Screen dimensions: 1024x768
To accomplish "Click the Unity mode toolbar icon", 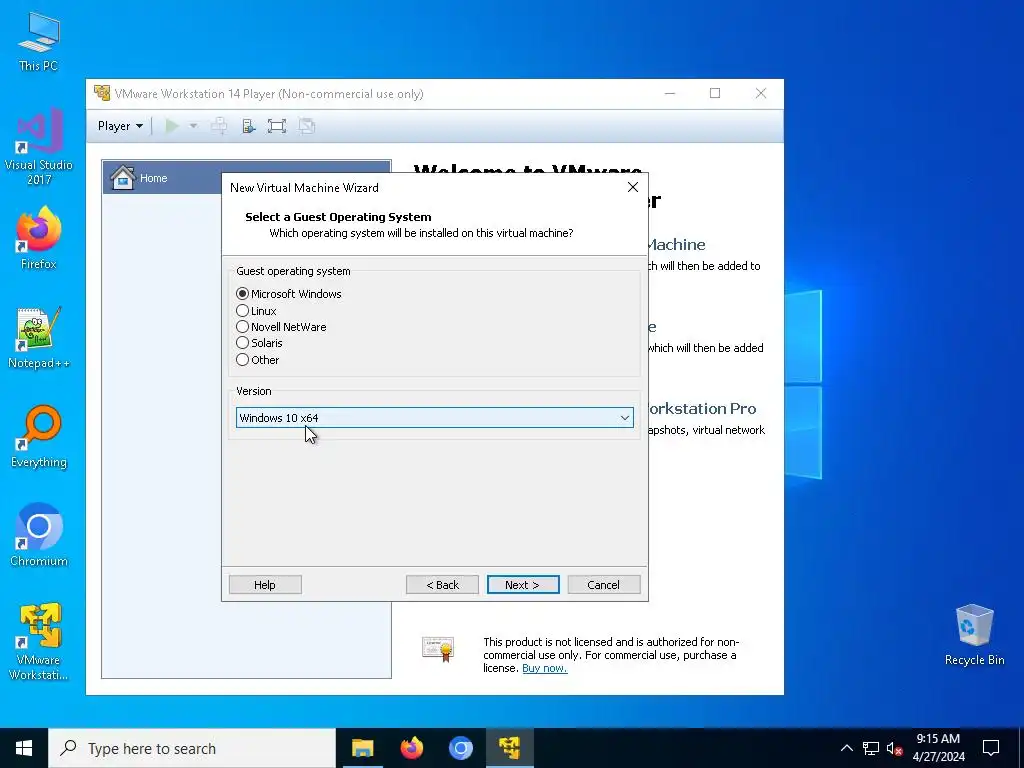I will click(306, 126).
